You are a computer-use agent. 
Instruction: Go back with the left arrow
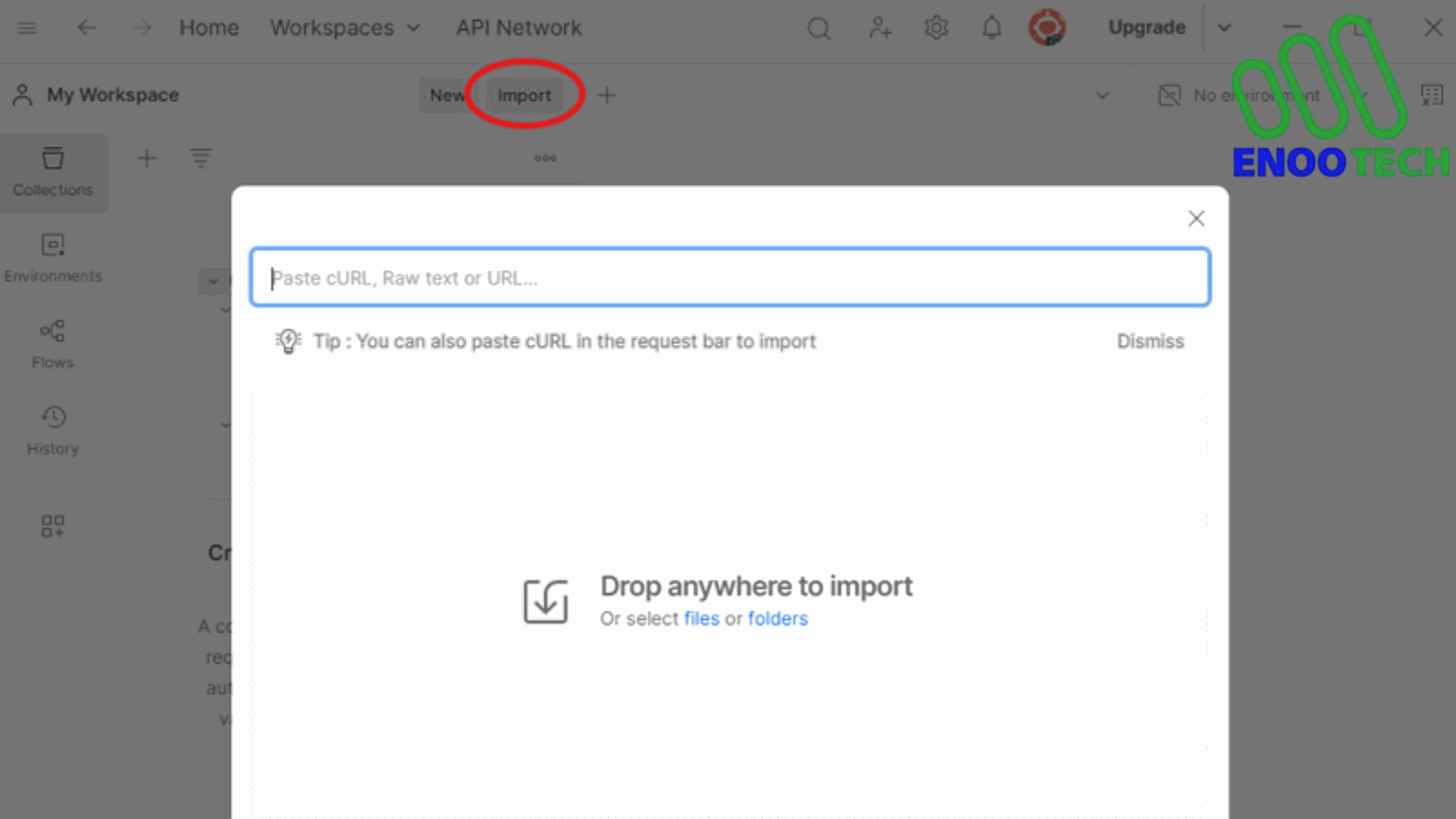coord(86,28)
